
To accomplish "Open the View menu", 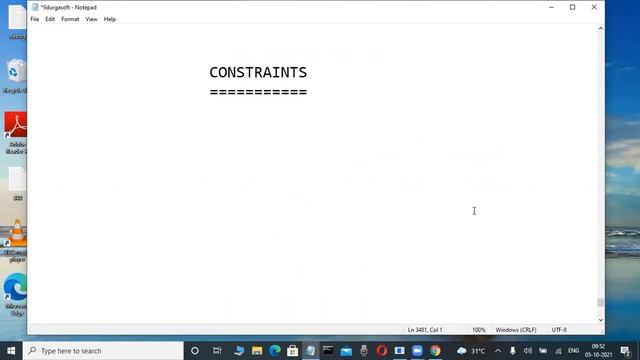I will (91, 19).
